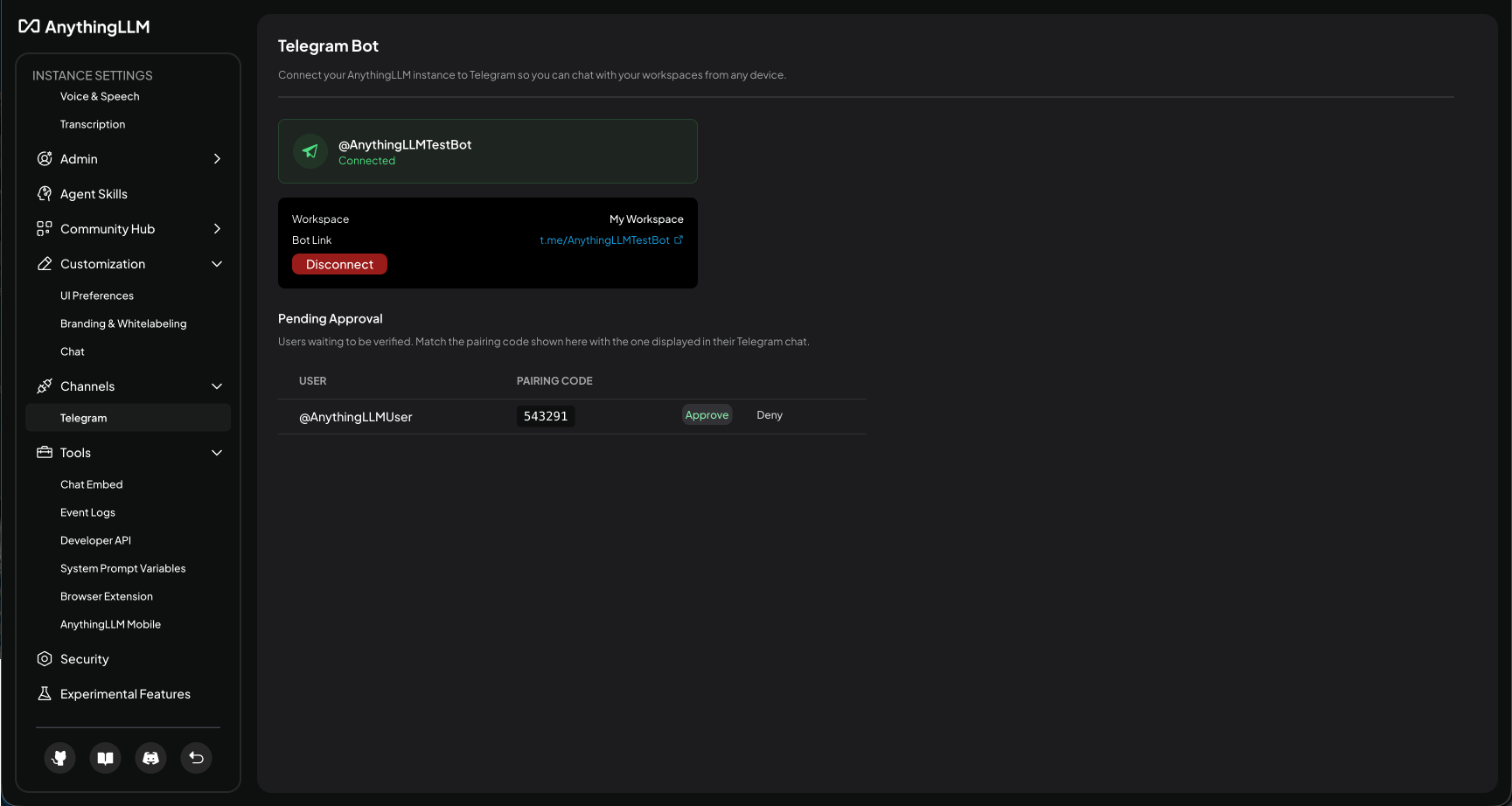
Task: Open the Telegram channel settings
Action: coord(84,417)
